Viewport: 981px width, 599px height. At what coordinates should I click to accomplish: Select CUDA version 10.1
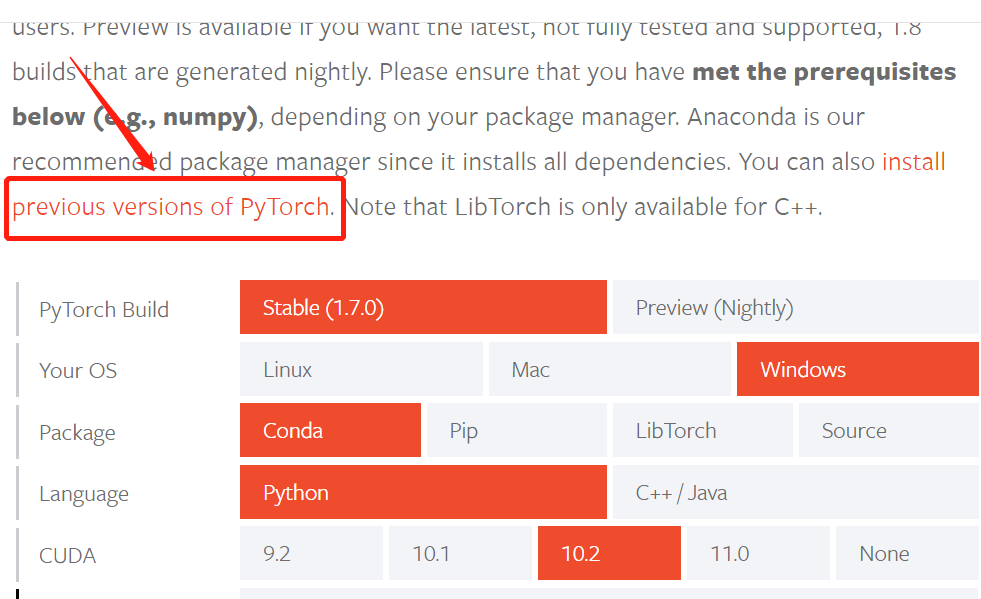[x=460, y=553]
